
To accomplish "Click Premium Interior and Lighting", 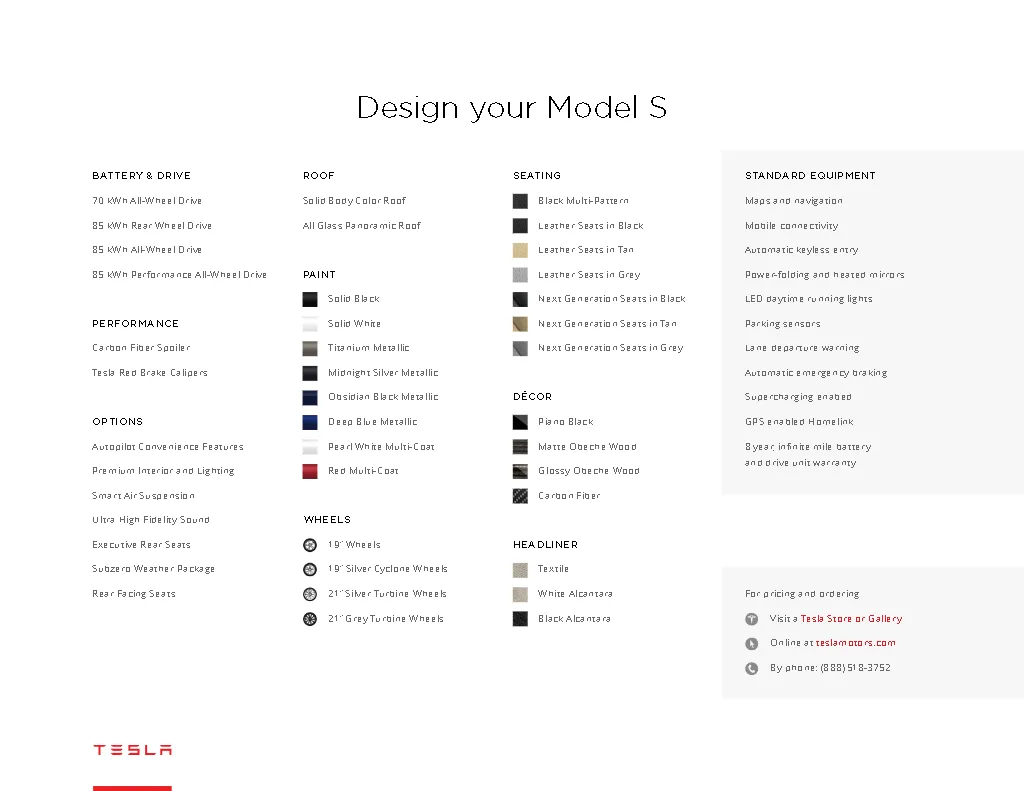I will point(163,471).
